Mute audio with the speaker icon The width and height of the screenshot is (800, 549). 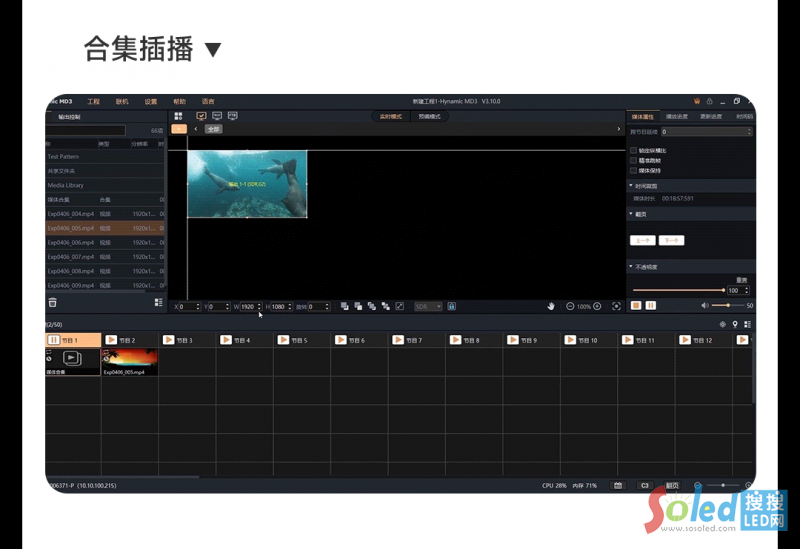pyautogui.click(x=705, y=305)
